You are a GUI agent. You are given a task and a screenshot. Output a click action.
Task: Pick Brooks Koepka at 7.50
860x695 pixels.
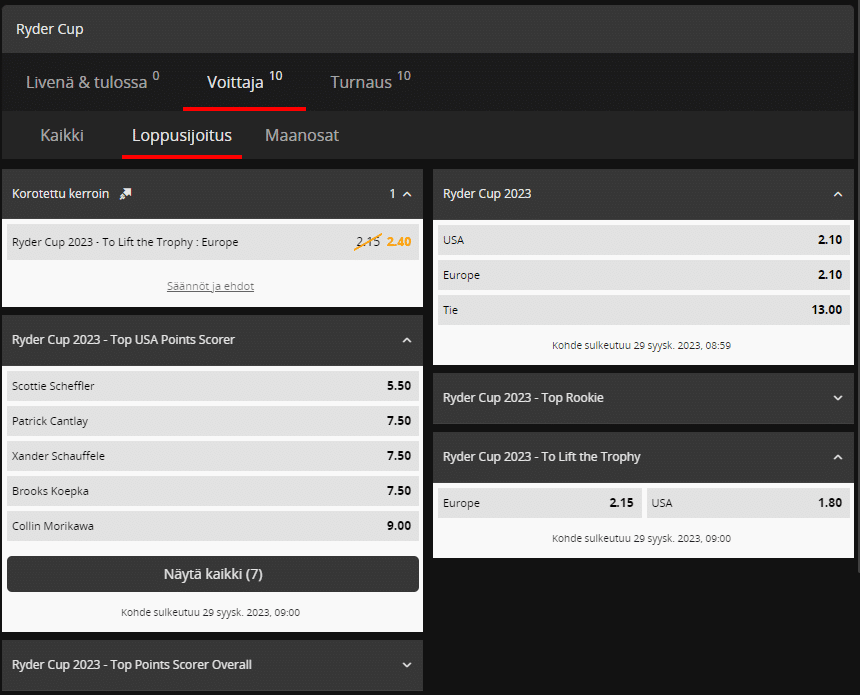click(213, 491)
